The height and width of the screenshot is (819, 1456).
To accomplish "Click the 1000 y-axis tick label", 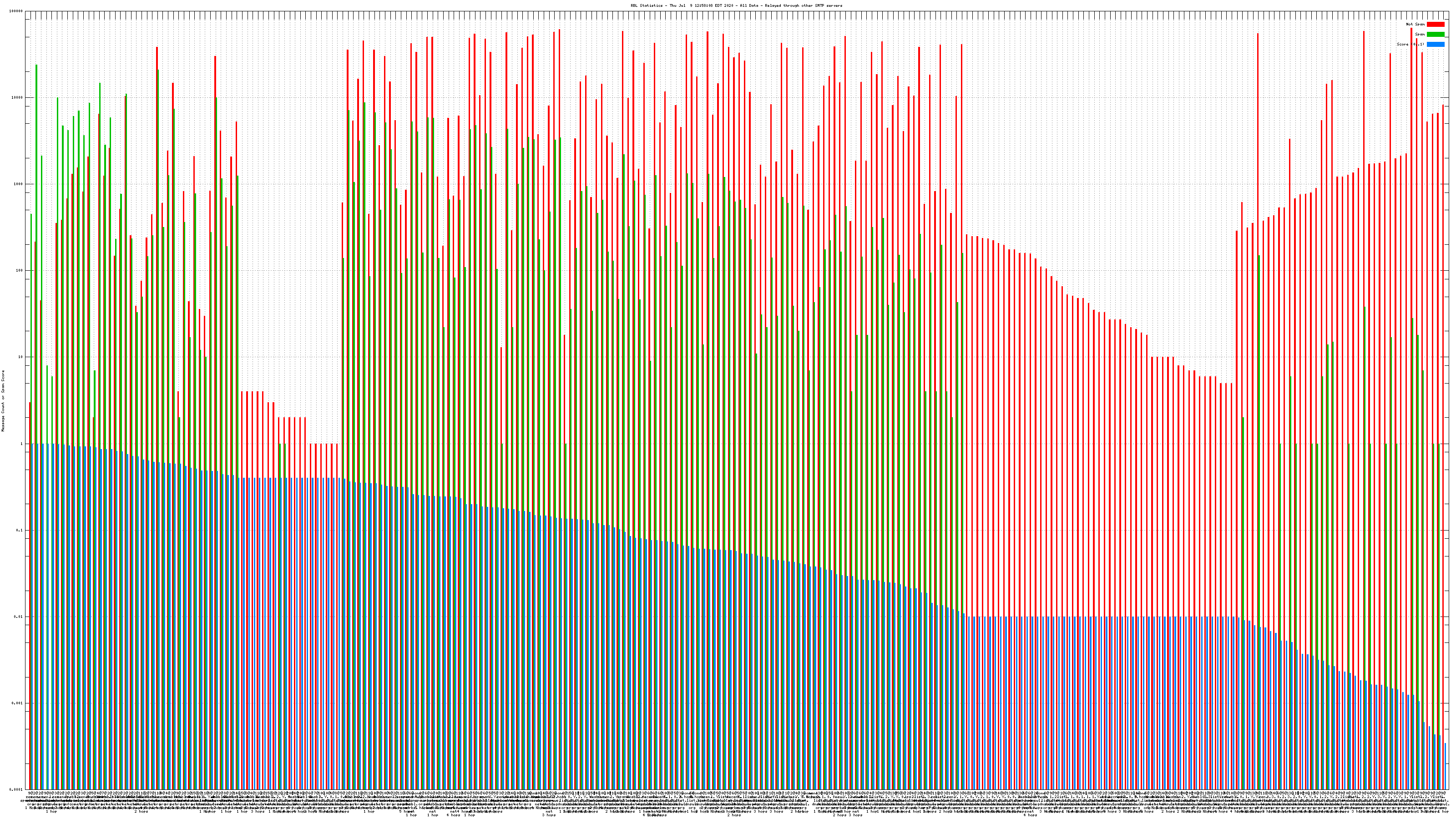I will point(19,184).
